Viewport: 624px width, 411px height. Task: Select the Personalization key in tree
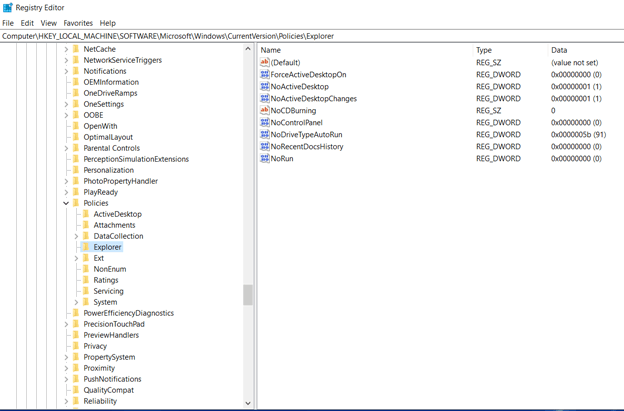(x=109, y=170)
